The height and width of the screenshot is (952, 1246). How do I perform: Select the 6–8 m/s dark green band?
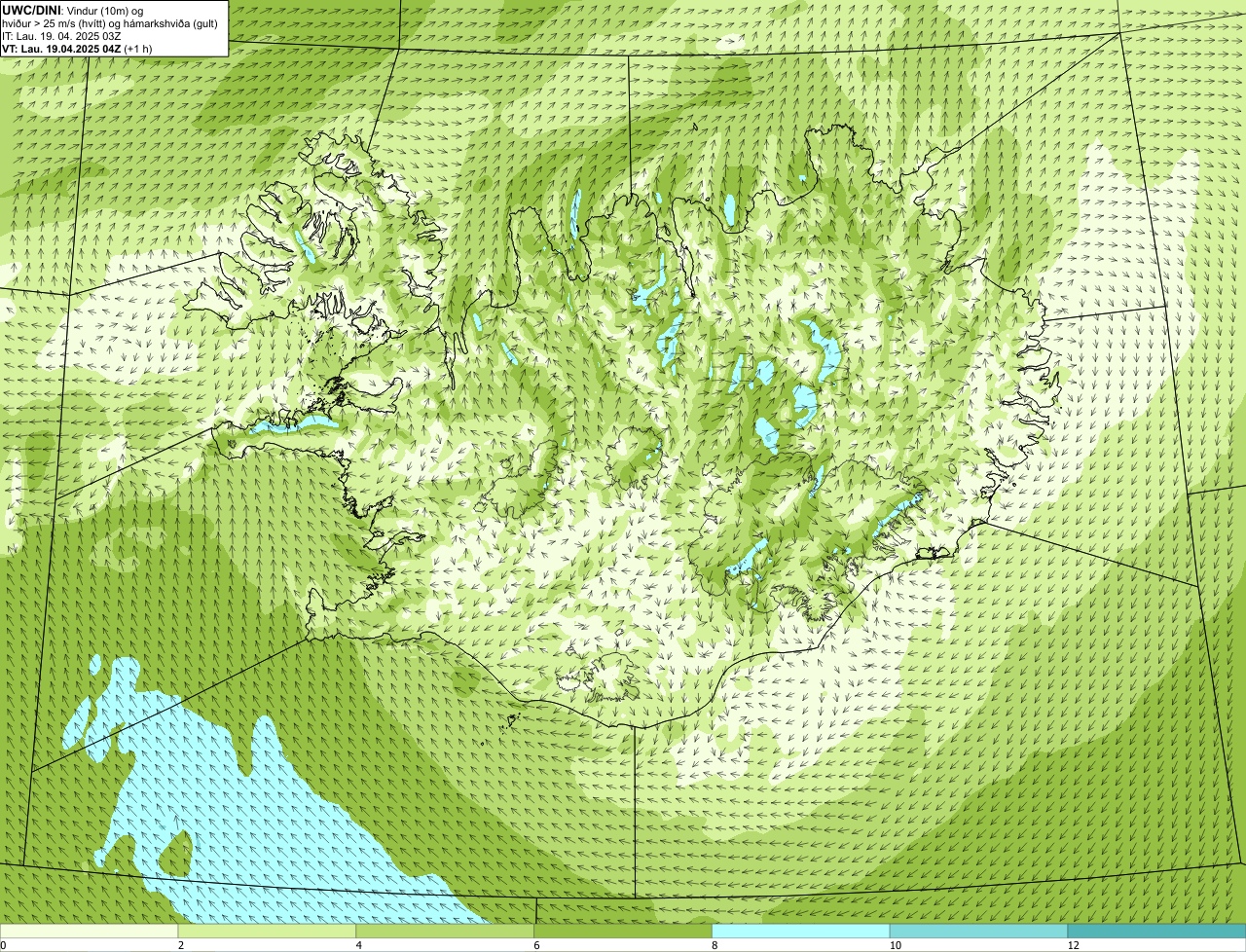[x=624, y=932]
